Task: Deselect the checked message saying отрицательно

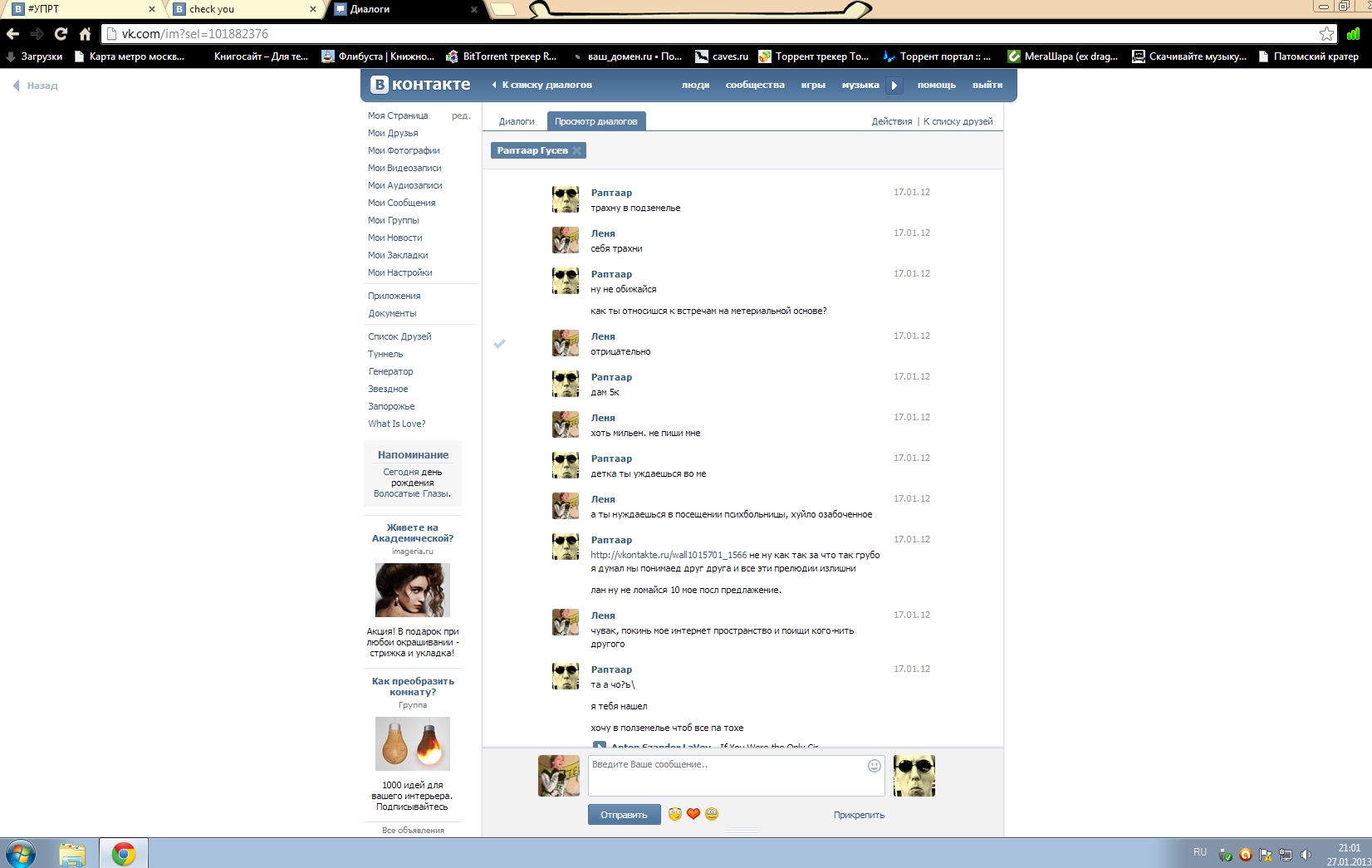Action: pyautogui.click(x=499, y=343)
